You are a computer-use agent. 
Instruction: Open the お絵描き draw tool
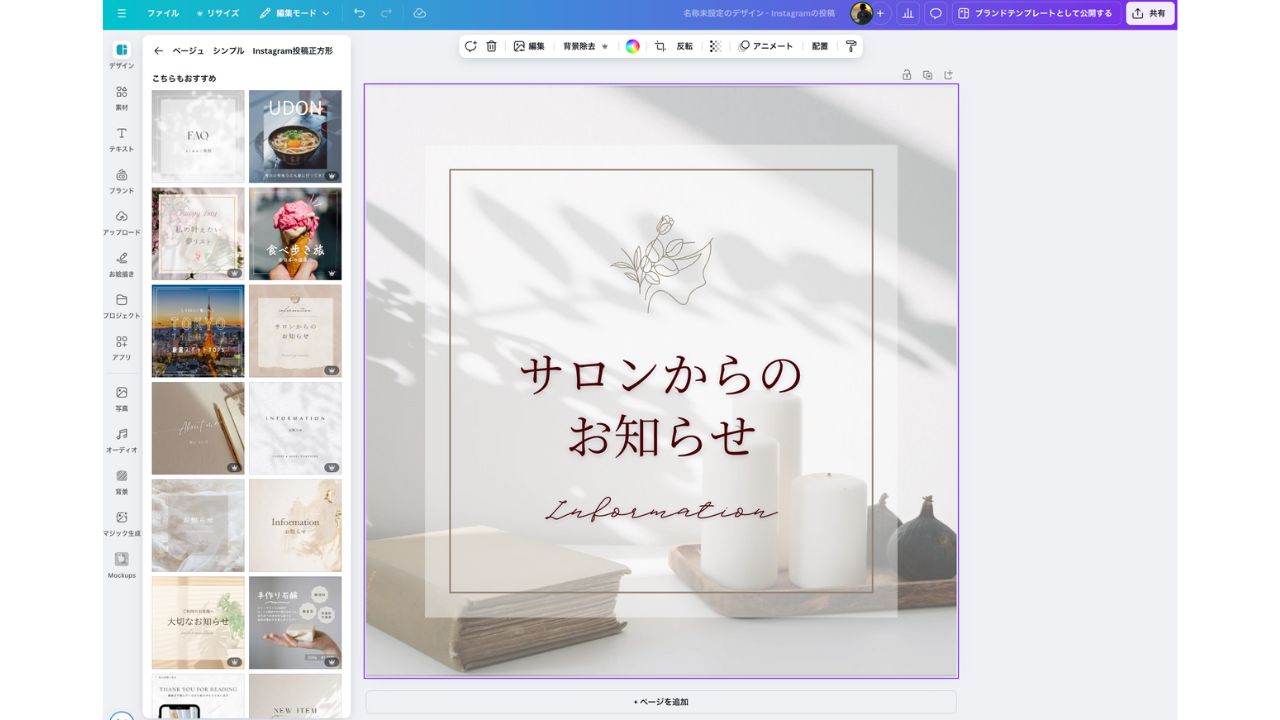122,265
